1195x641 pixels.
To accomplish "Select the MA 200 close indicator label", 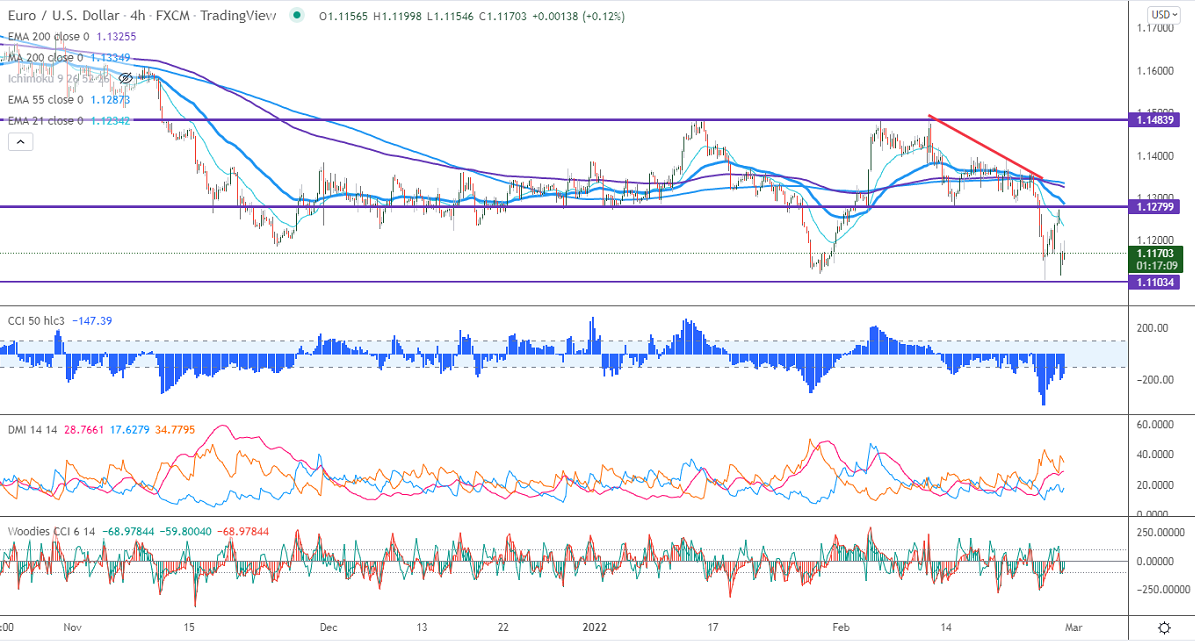I will coord(47,57).
